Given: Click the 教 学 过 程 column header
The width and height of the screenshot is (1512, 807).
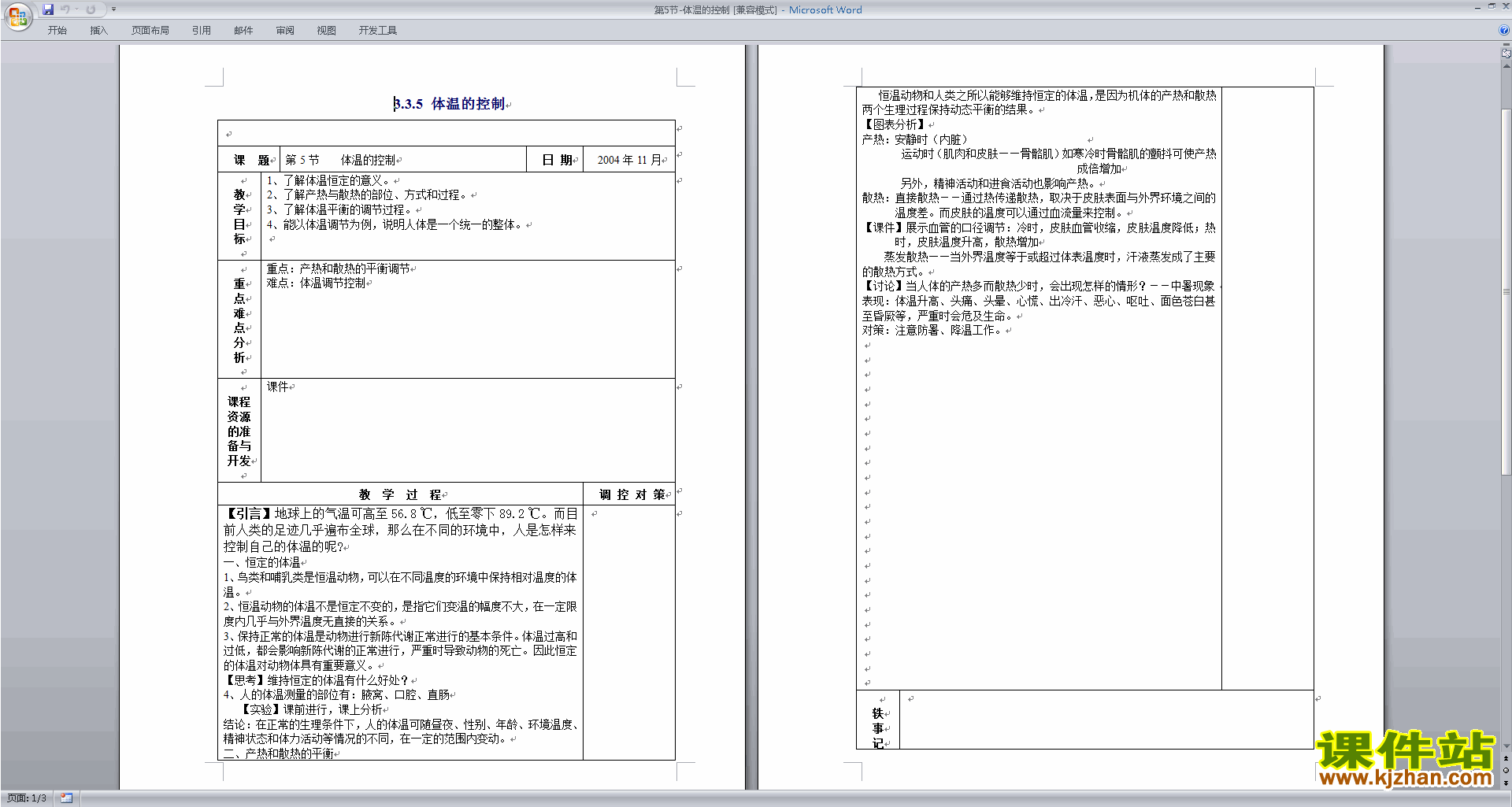Looking at the screenshot, I should [400, 494].
